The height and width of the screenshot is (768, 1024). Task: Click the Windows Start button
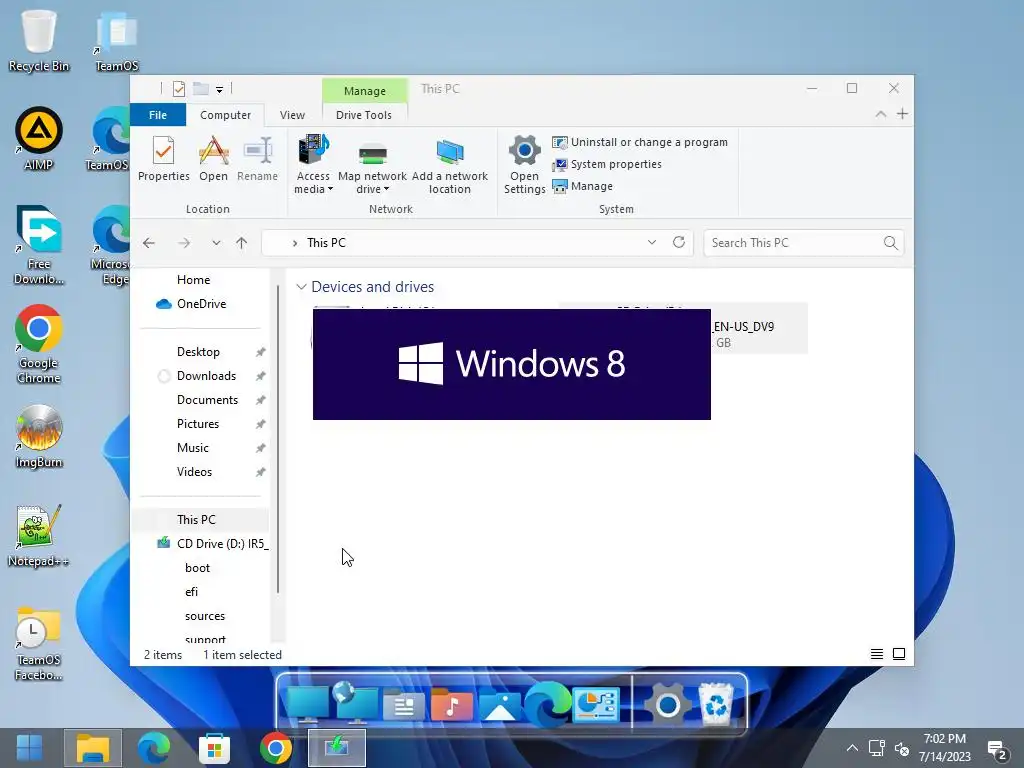[x=29, y=748]
